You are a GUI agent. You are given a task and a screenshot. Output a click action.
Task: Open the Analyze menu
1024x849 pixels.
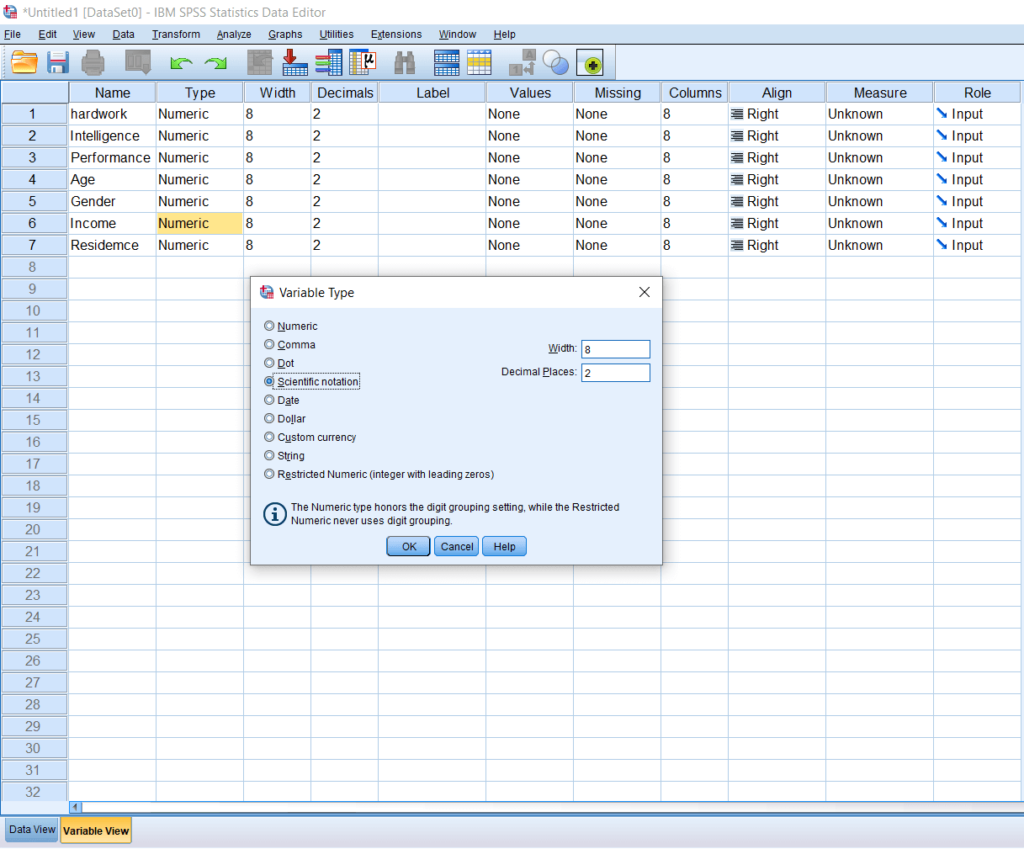coord(233,33)
